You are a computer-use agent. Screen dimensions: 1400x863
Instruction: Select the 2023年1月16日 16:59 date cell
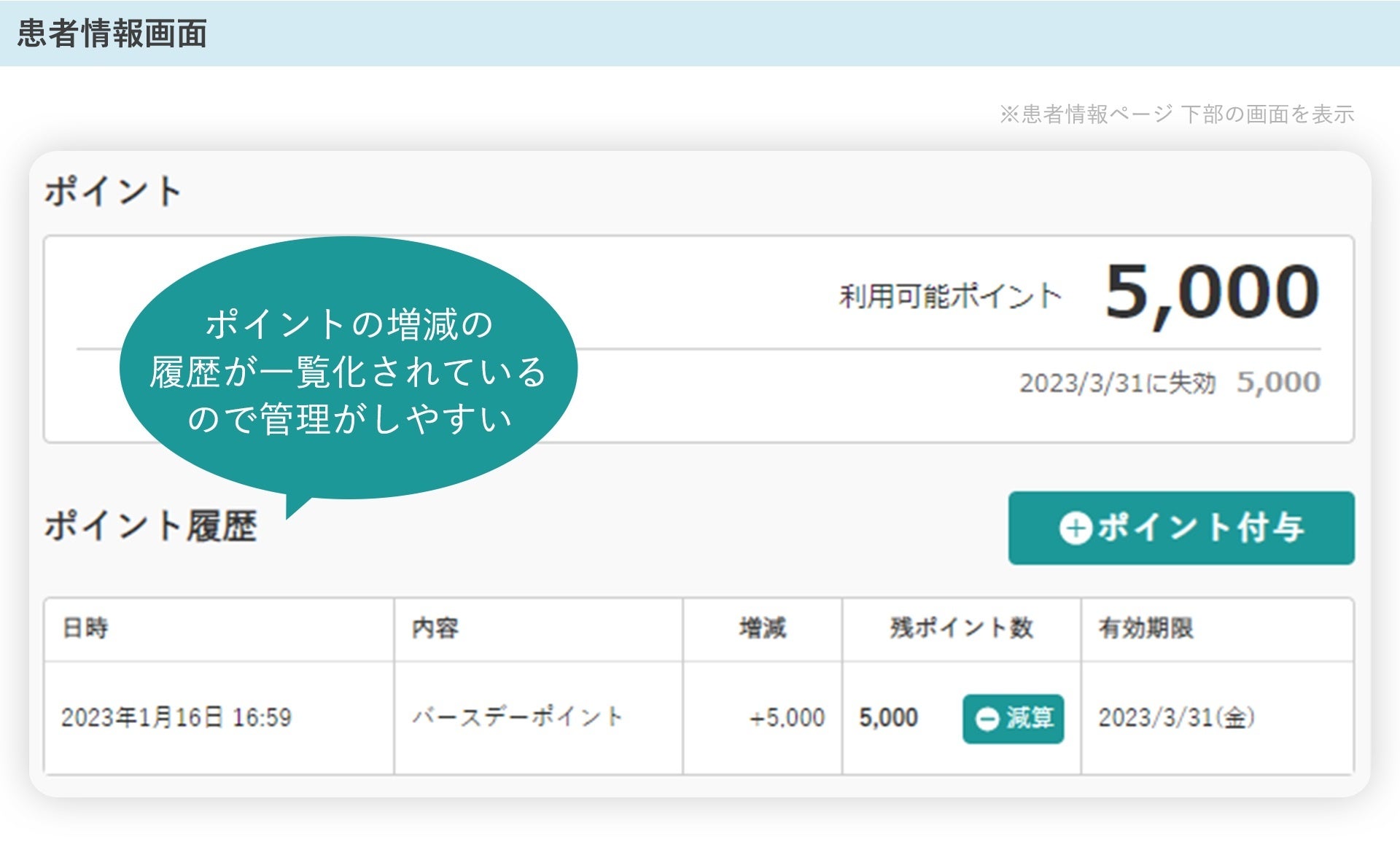point(176,717)
